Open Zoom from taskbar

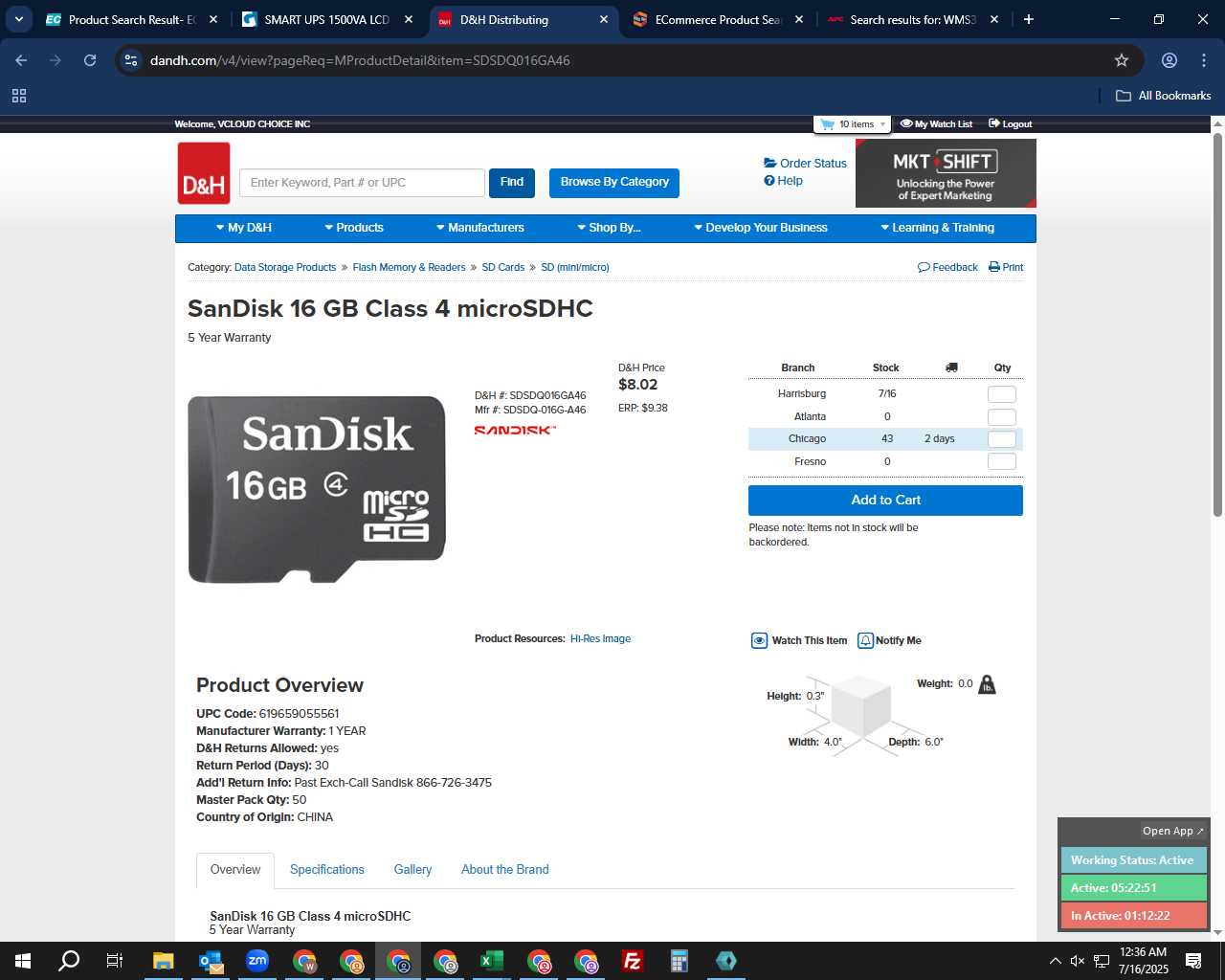pos(256,961)
